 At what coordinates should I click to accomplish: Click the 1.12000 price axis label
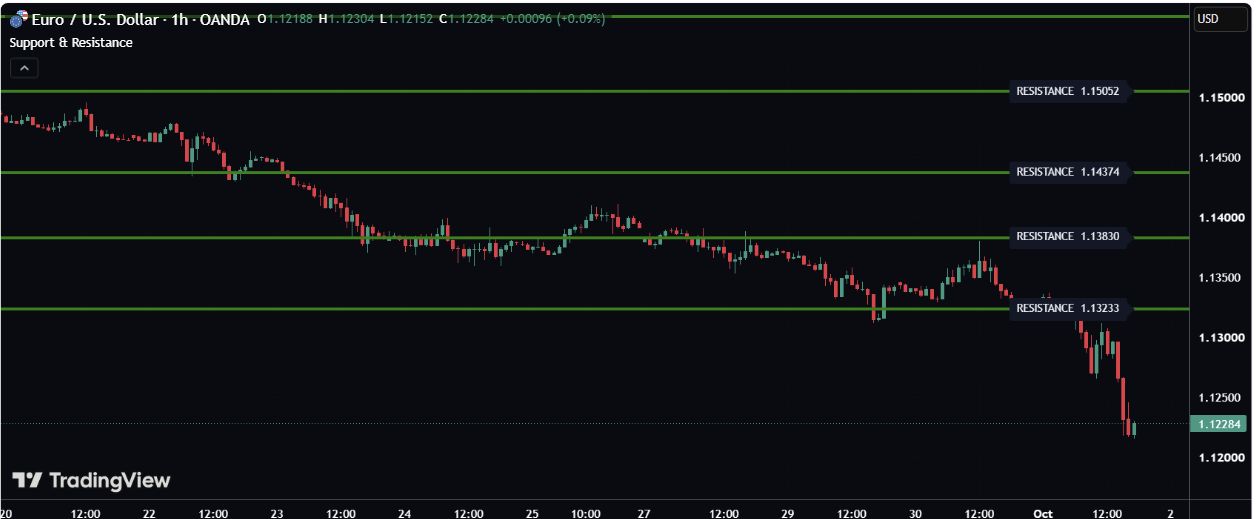click(x=1221, y=458)
